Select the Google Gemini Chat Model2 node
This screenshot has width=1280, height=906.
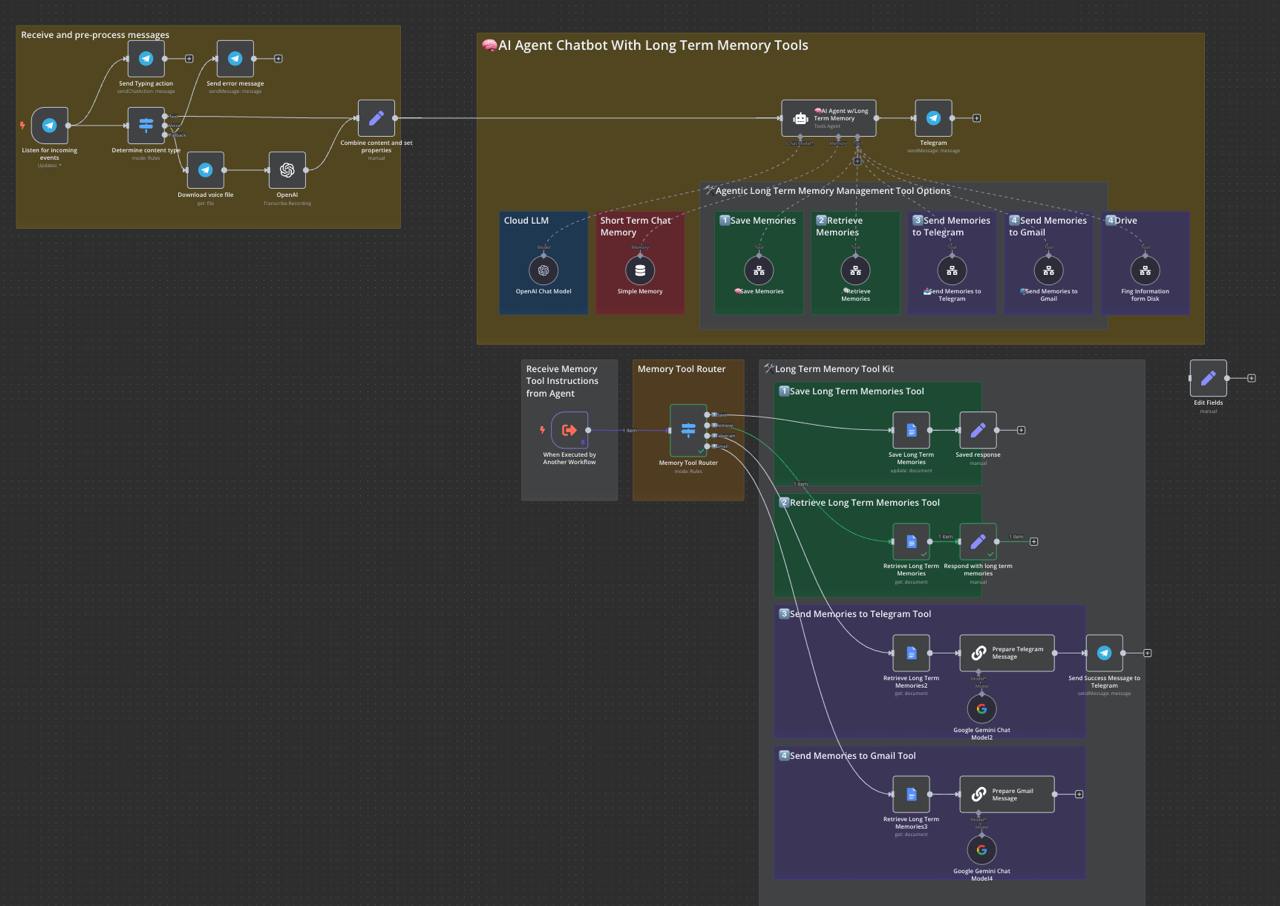tap(981, 709)
